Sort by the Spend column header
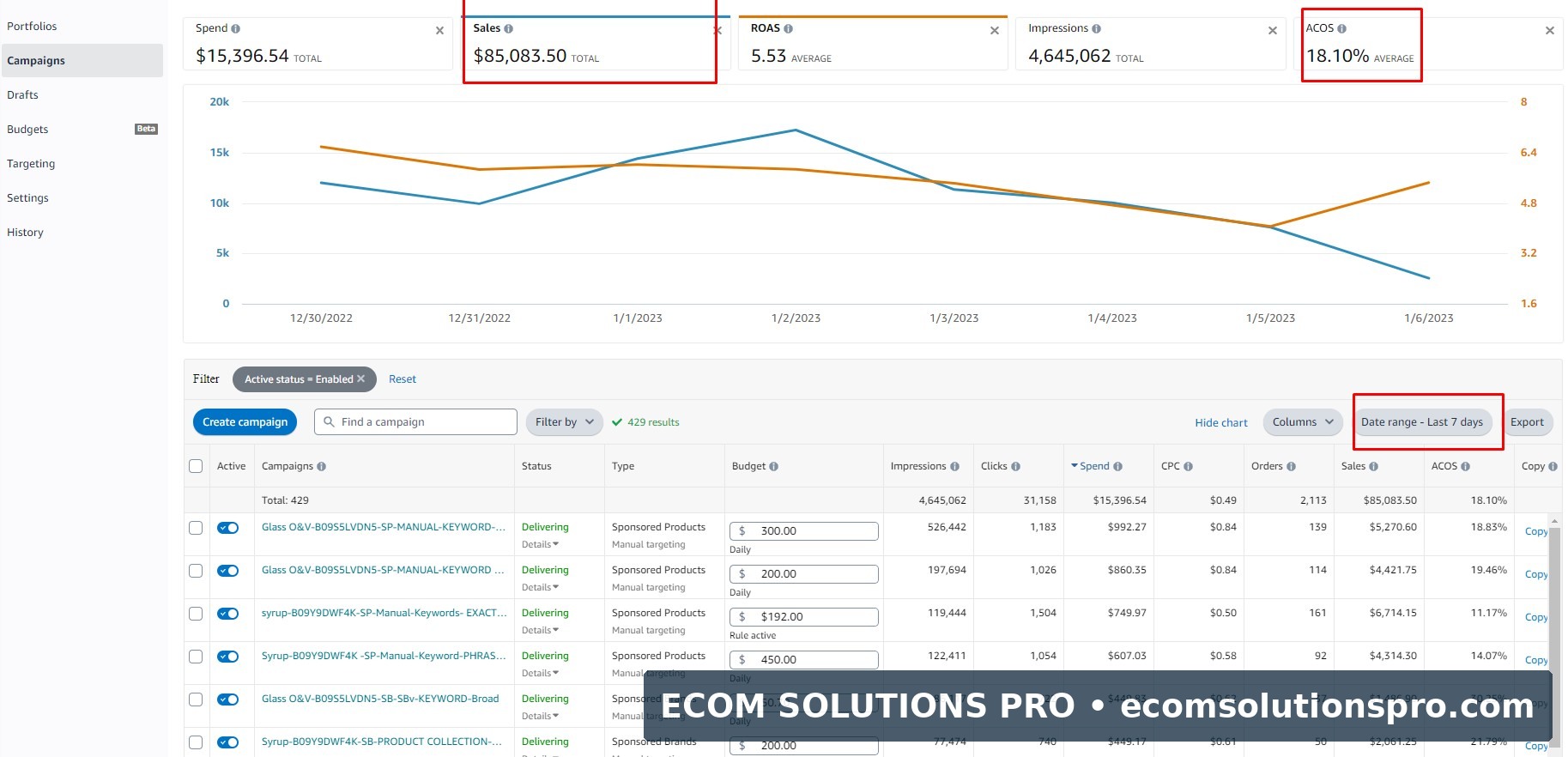The image size is (1568, 757). 1094,466
